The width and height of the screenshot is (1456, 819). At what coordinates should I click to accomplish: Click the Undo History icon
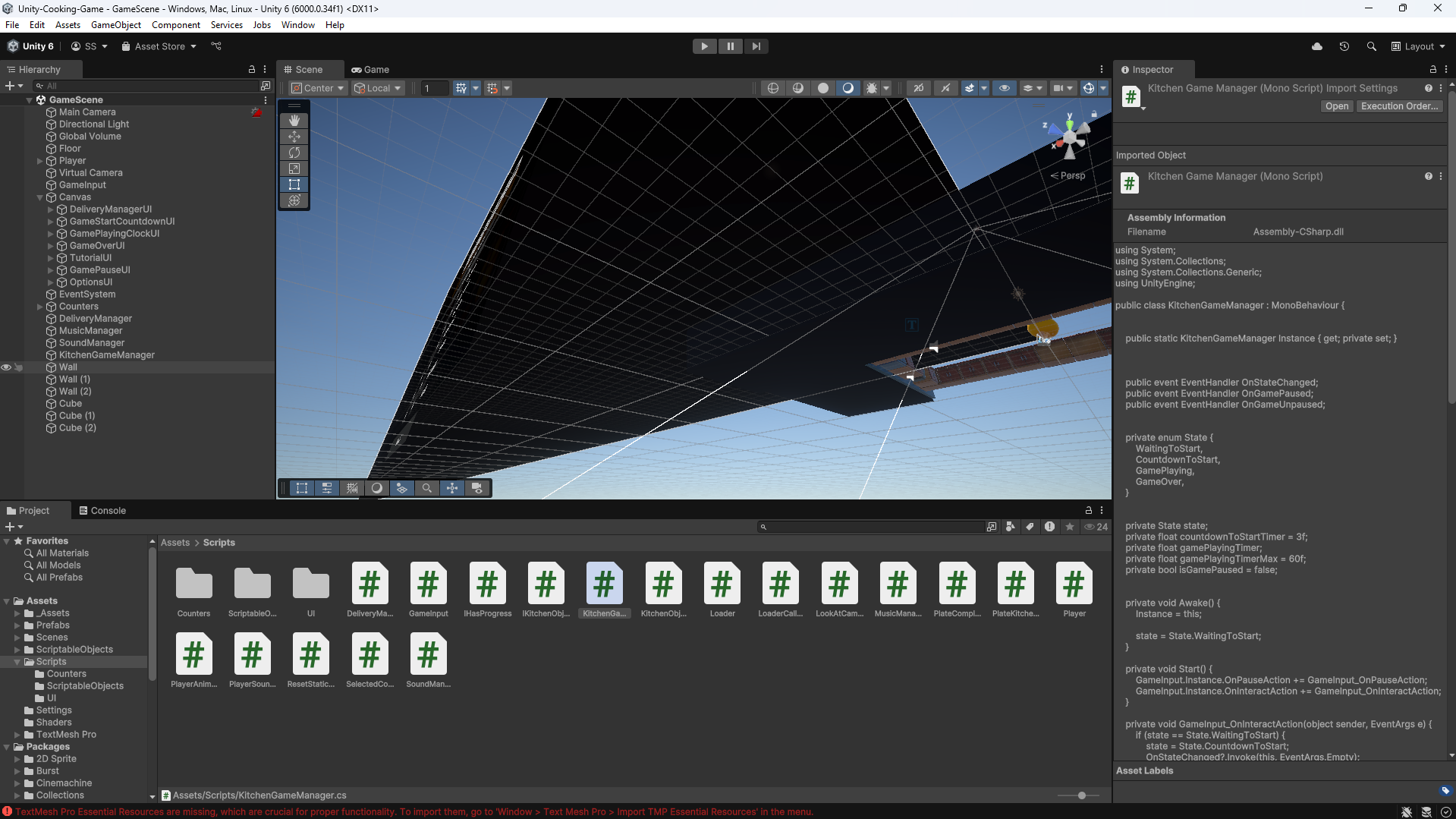pos(1344,46)
